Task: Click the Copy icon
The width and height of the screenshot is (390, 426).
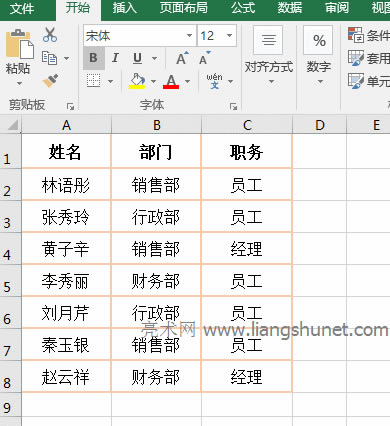Action: point(49,58)
